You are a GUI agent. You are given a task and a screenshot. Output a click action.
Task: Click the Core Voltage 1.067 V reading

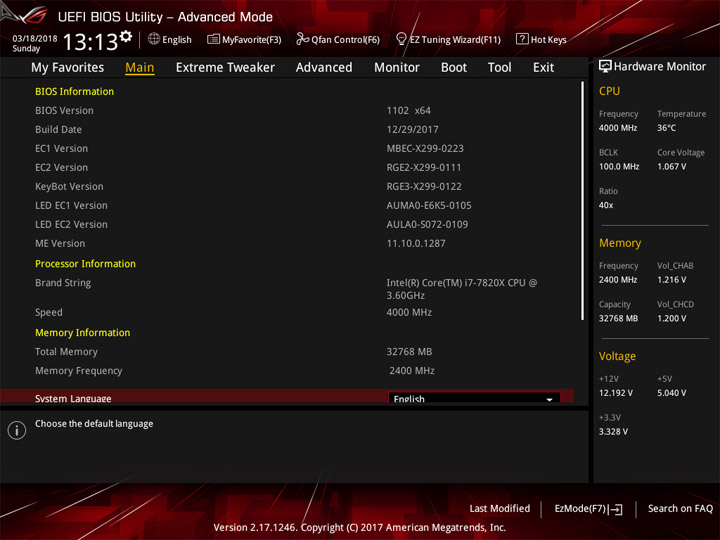pyautogui.click(x=672, y=167)
